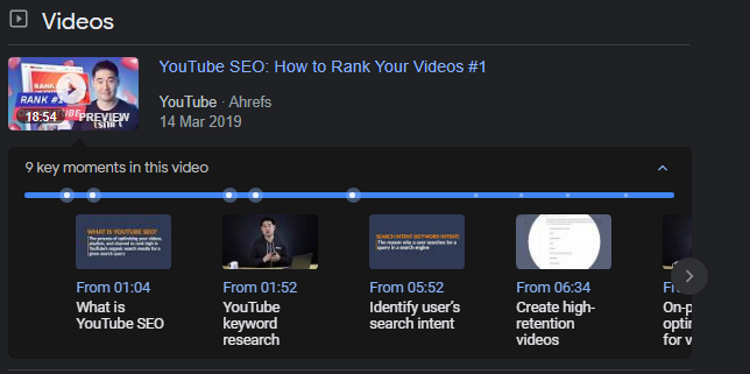750x374 pixels.
Task: Click 'YouTube · Ahrefs' source text
Action: [215, 102]
